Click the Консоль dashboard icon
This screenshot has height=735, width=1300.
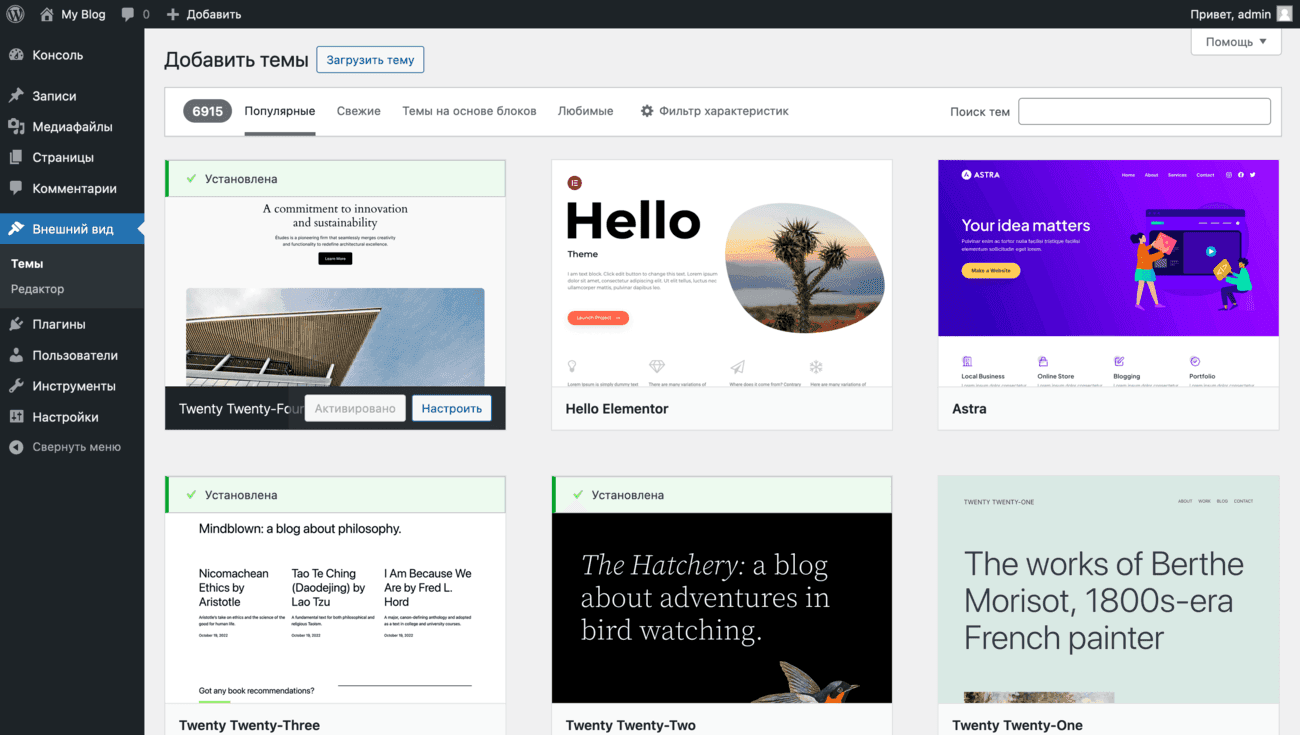point(16,55)
